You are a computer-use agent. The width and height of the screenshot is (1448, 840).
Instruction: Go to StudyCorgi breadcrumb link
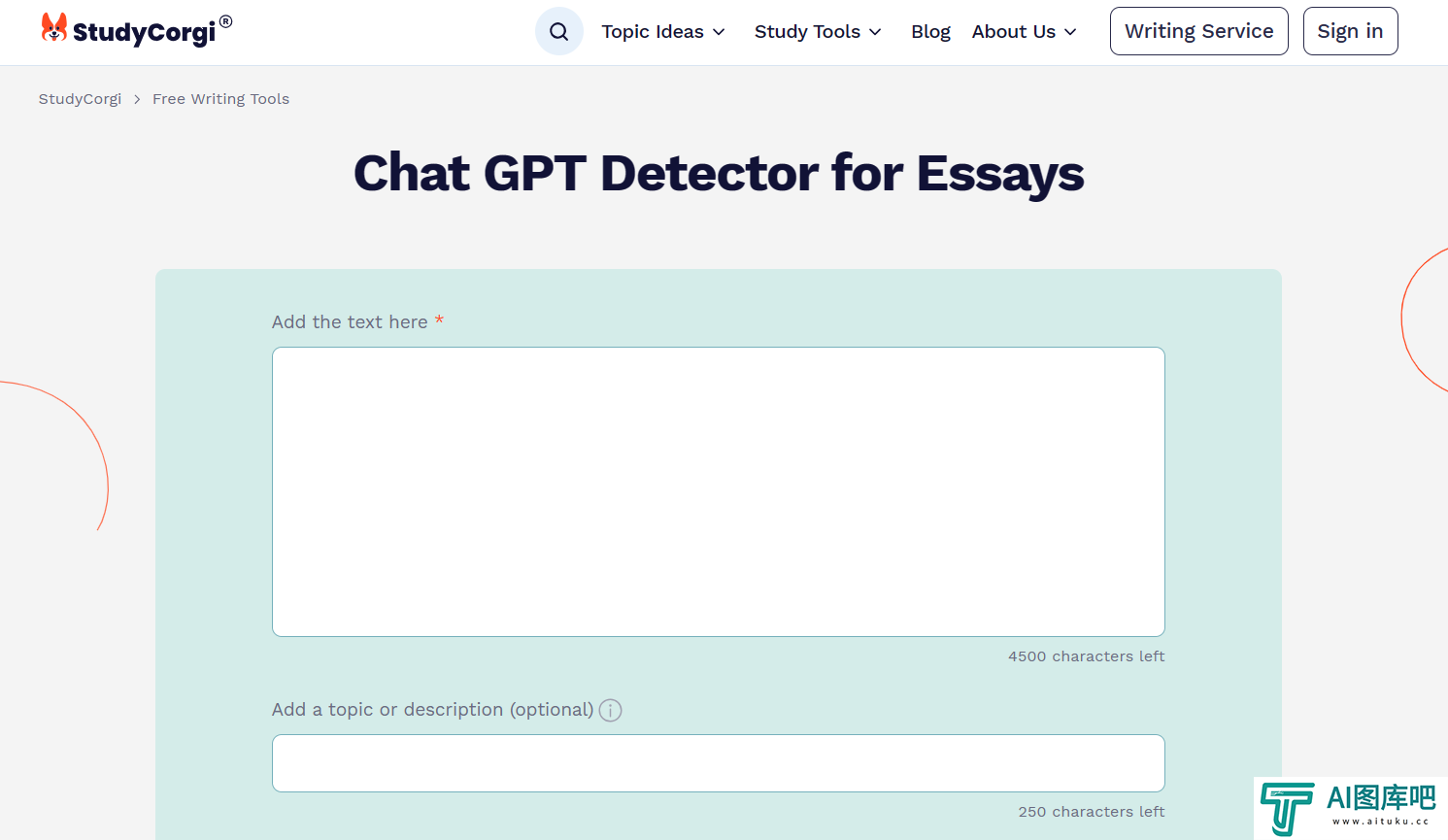coord(80,99)
